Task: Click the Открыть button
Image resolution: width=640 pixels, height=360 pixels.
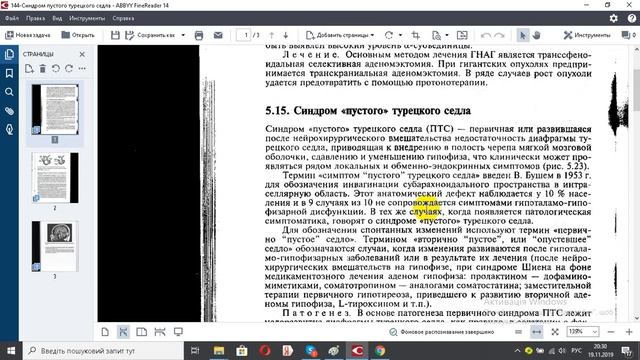Action: (78, 36)
